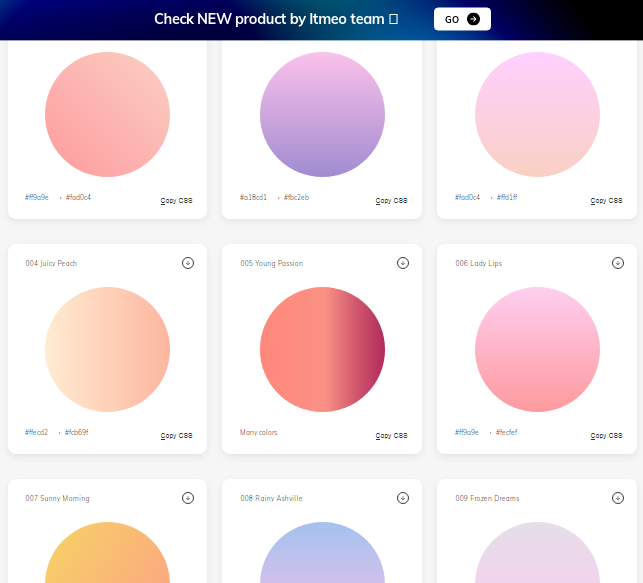Click the Young Passion gradient circle
The height and width of the screenshot is (583, 643).
[322, 349]
